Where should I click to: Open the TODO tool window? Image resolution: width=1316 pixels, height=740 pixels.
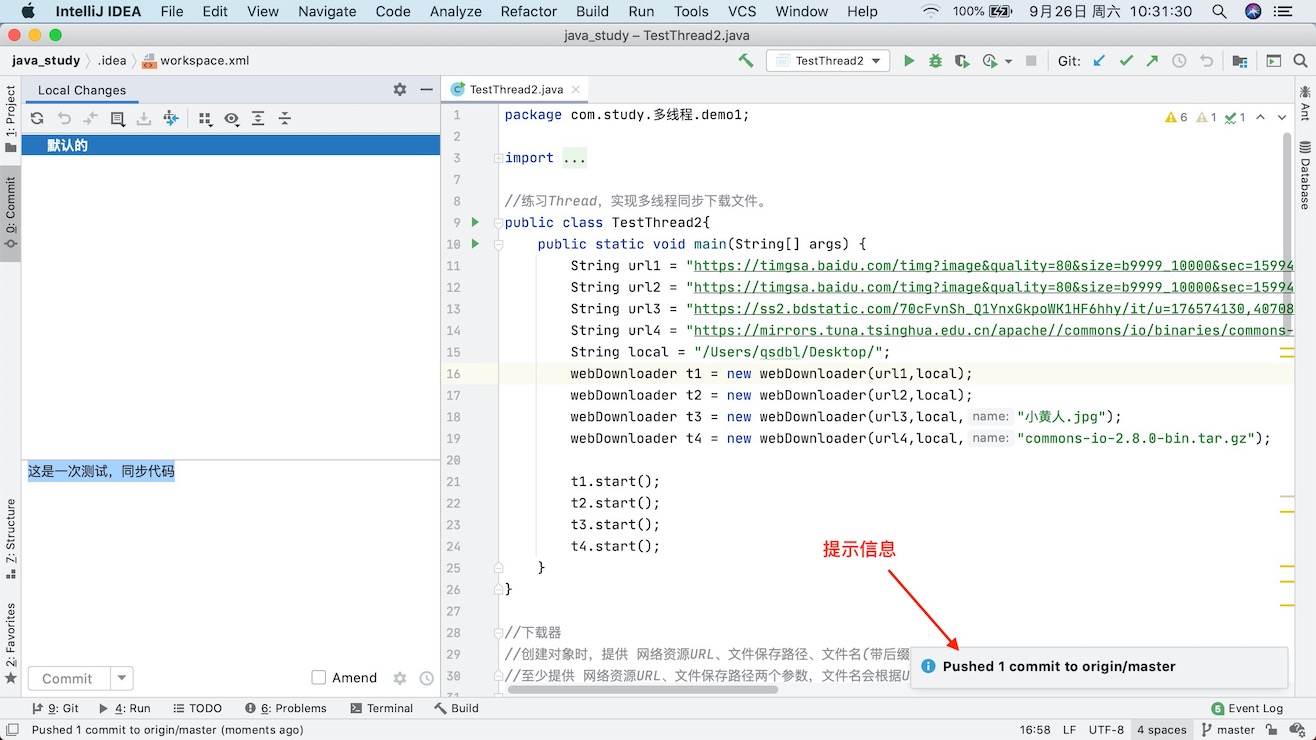click(197, 708)
